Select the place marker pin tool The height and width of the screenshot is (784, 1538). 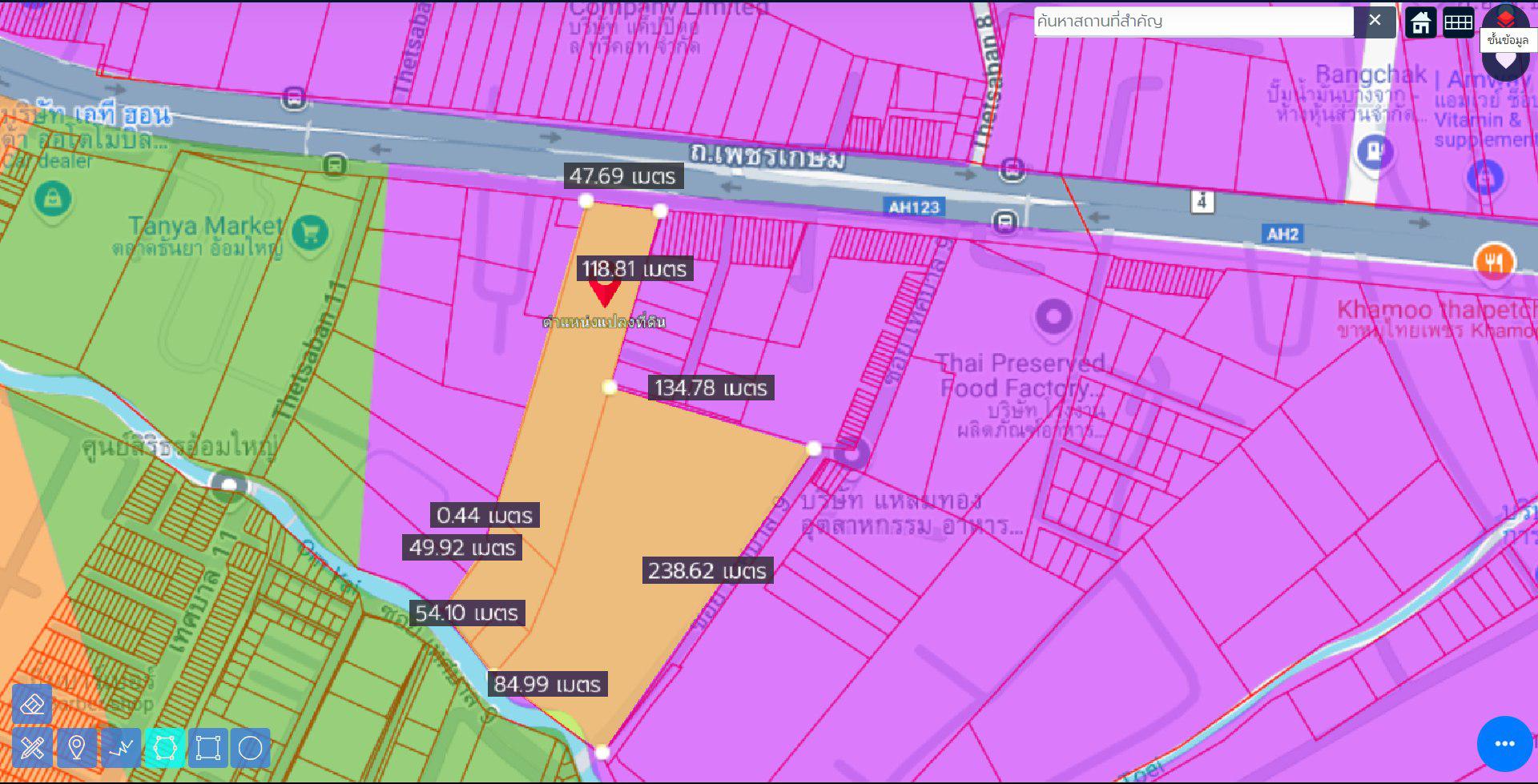[77, 748]
